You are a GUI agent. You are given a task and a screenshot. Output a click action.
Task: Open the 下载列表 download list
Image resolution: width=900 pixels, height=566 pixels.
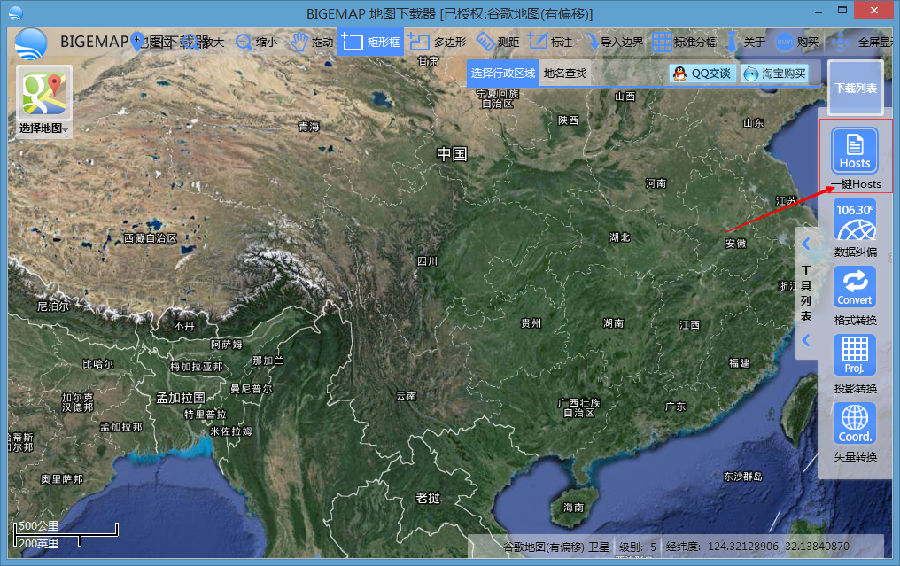point(855,88)
